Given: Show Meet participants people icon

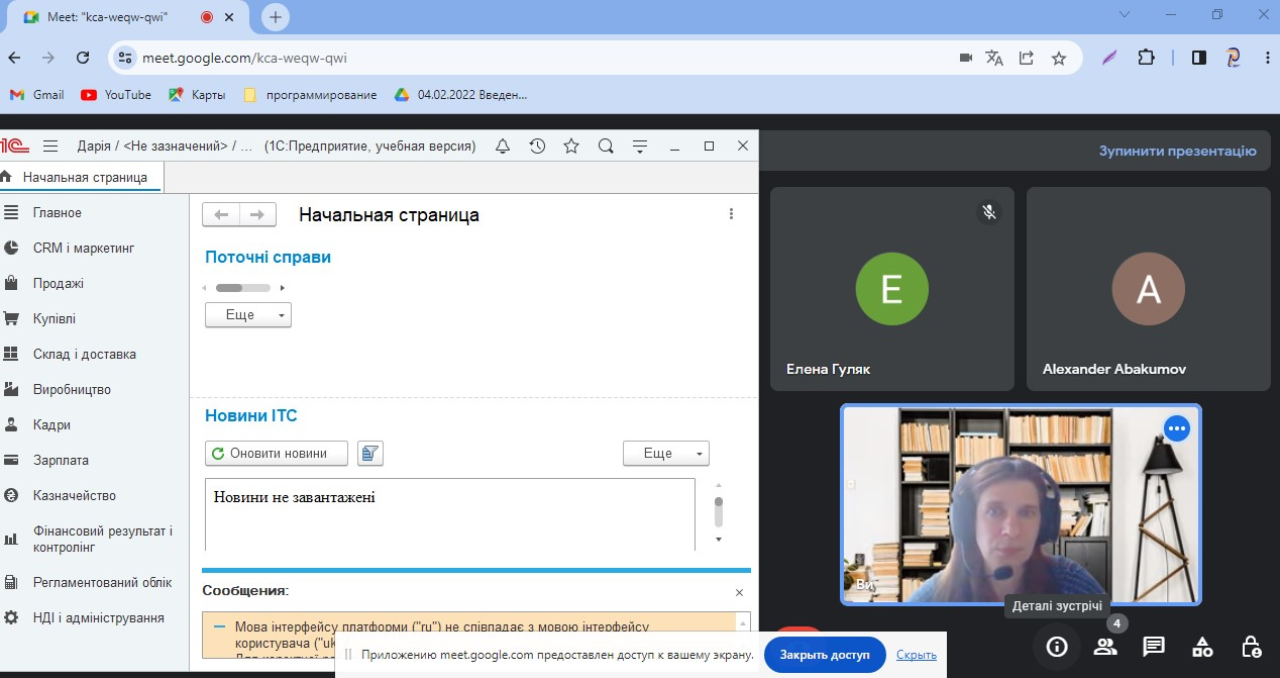Looking at the screenshot, I should click(1105, 646).
